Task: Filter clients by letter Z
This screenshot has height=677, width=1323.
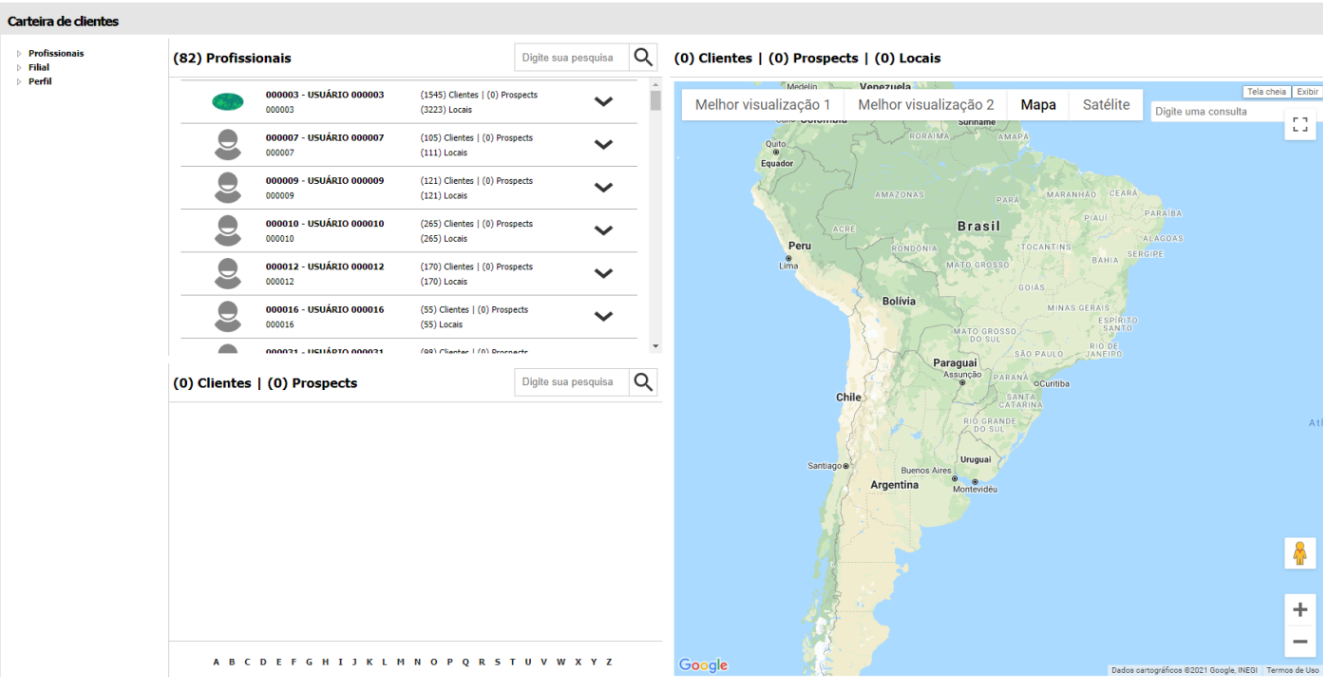Action: [608, 662]
